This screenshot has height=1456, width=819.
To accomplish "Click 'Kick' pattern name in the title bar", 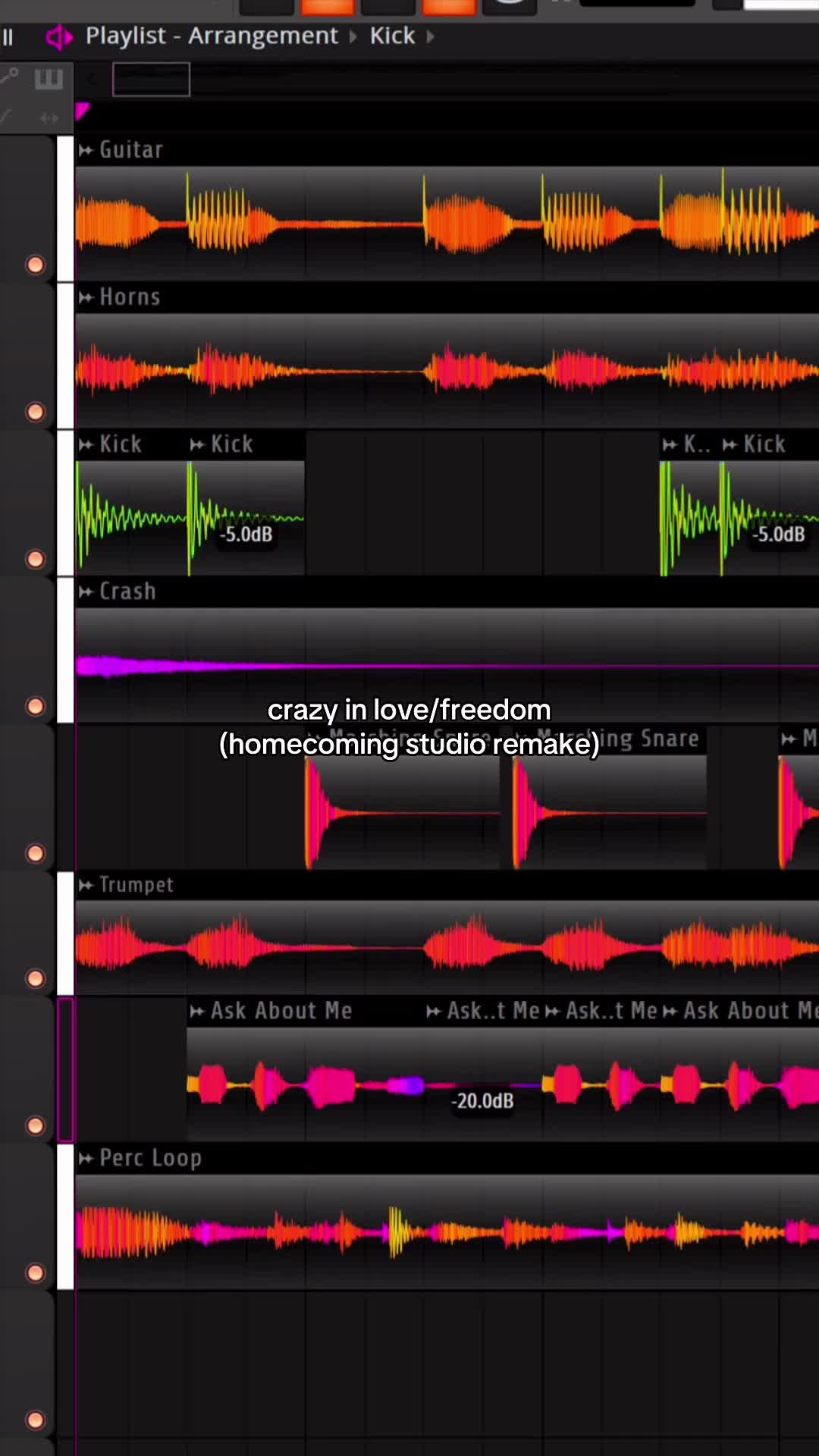I will [x=392, y=36].
